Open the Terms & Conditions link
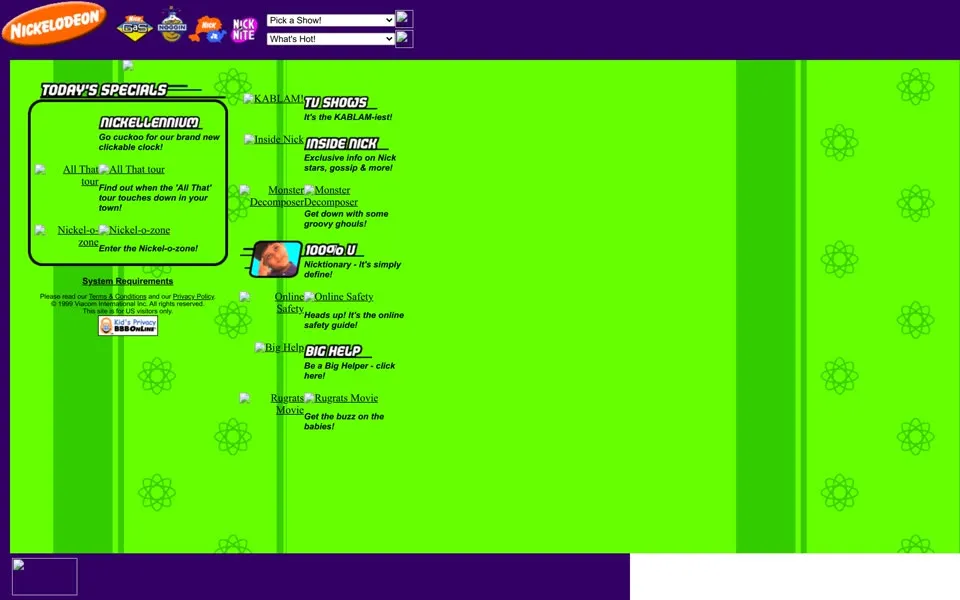Screen dimensions: 960x600 click(118, 296)
